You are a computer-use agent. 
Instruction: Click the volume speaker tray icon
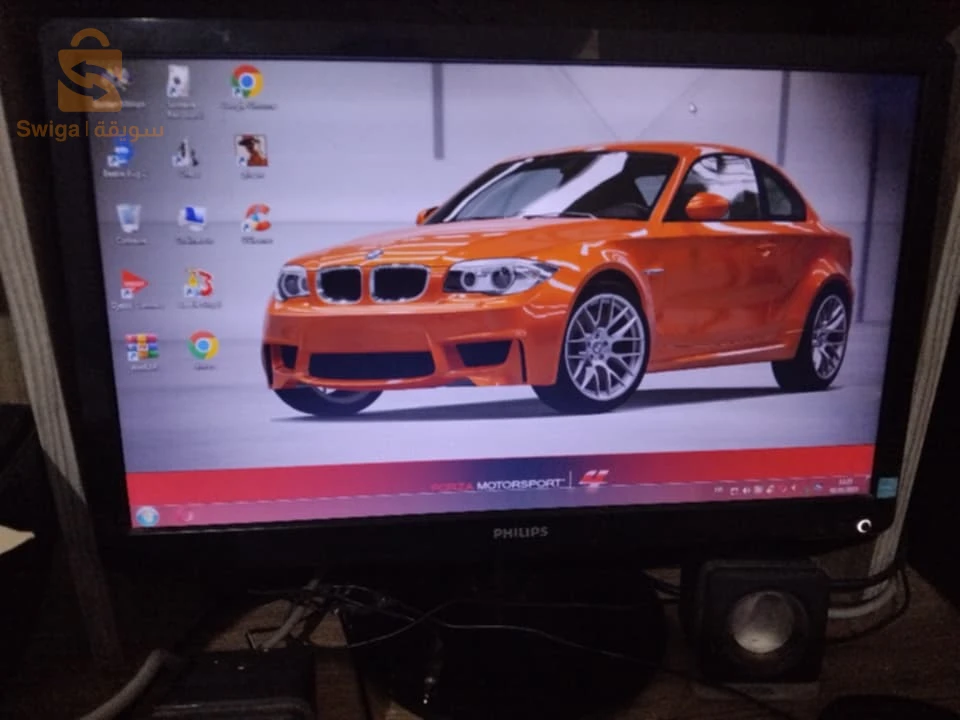pyautogui.click(x=746, y=490)
